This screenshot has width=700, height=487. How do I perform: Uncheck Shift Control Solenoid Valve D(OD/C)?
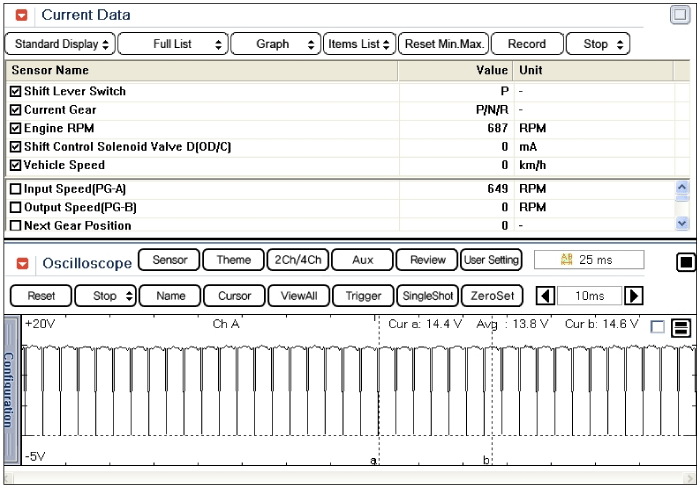tap(15, 147)
